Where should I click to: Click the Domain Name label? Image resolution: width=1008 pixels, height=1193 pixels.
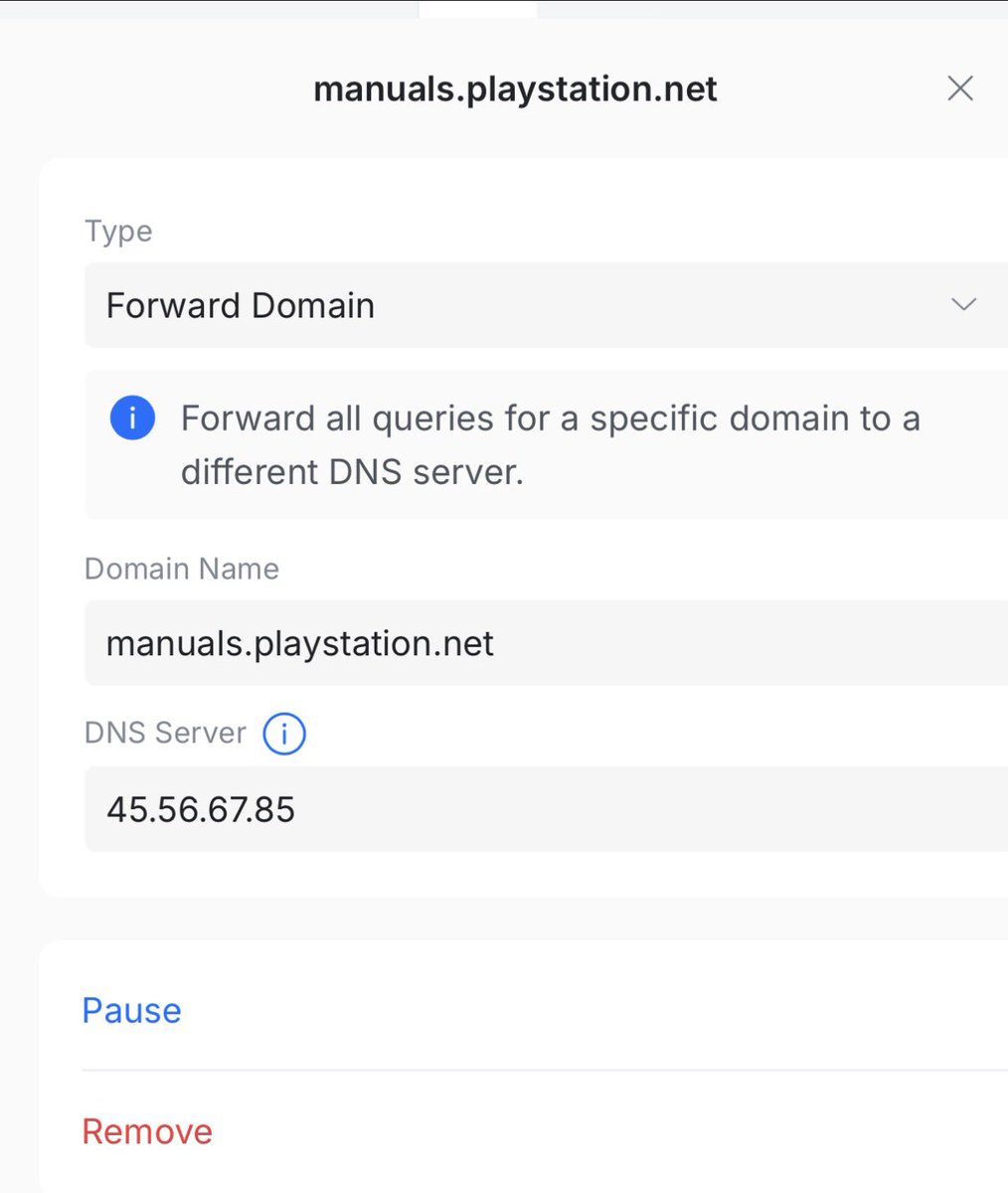(x=182, y=569)
